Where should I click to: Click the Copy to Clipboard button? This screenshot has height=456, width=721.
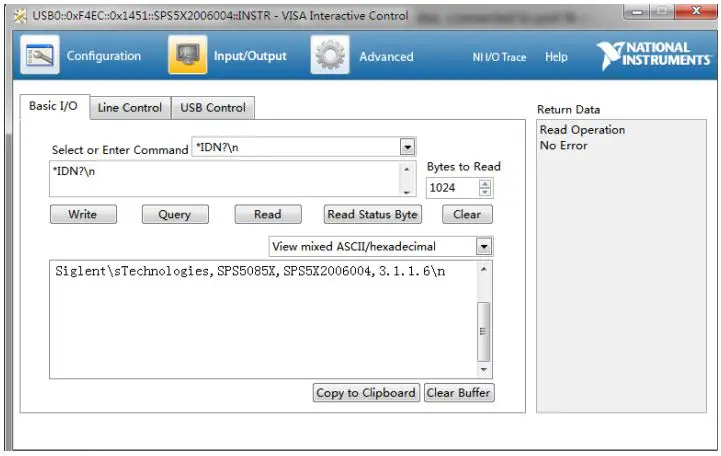pos(366,393)
